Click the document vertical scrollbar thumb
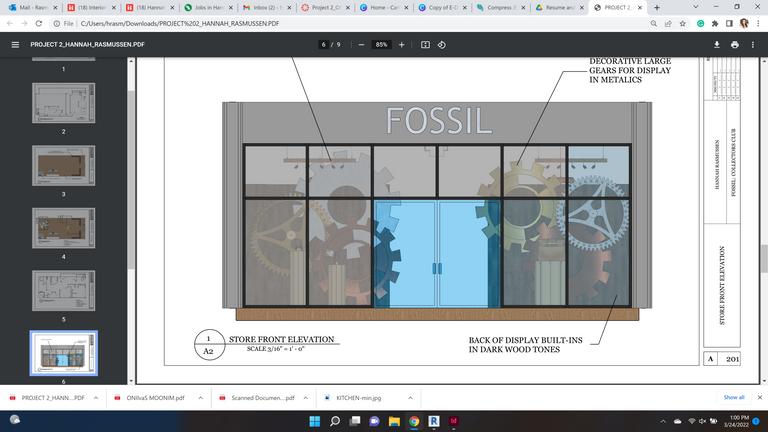The height and width of the screenshot is (432, 768). [x=764, y=258]
